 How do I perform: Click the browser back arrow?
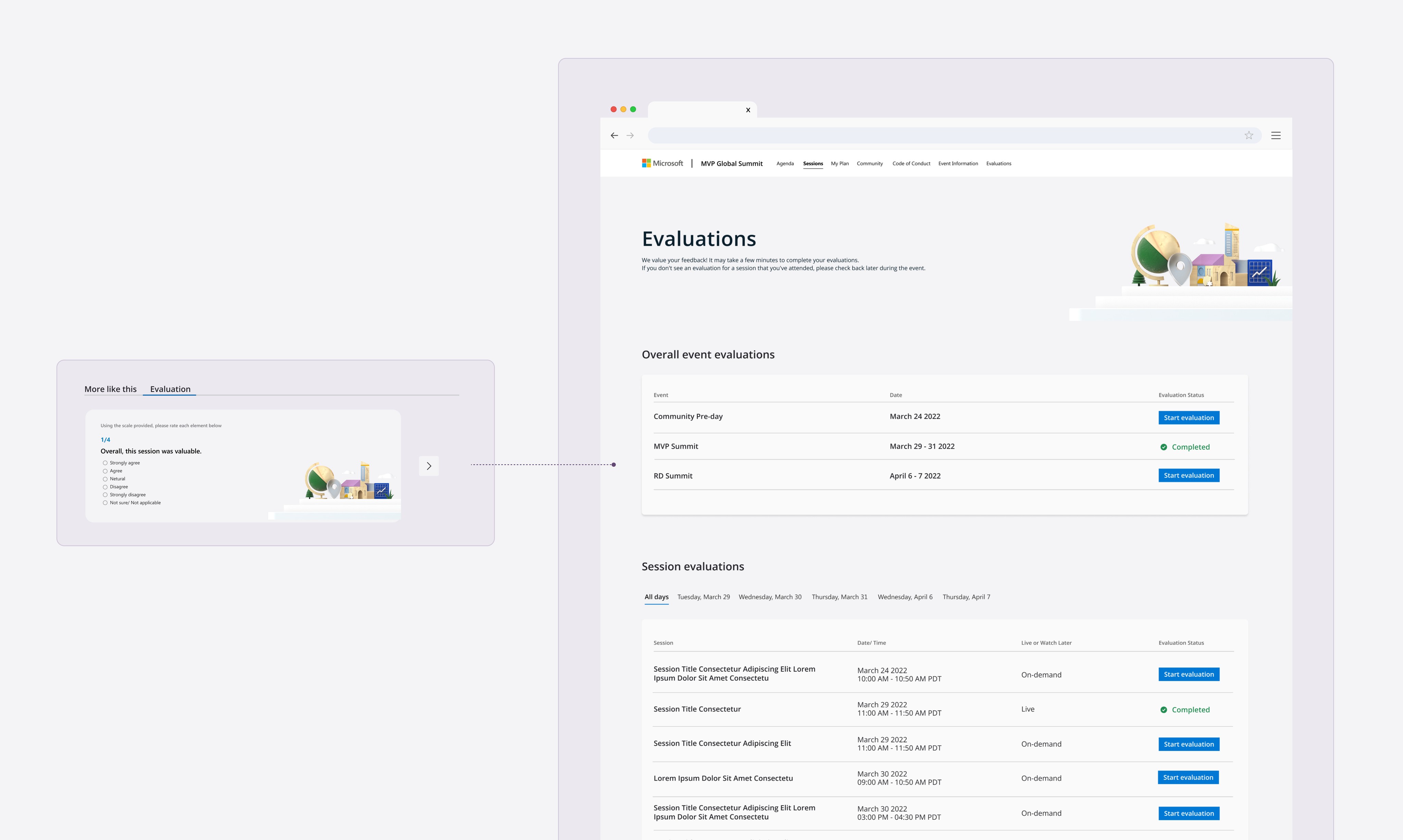(614, 135)
